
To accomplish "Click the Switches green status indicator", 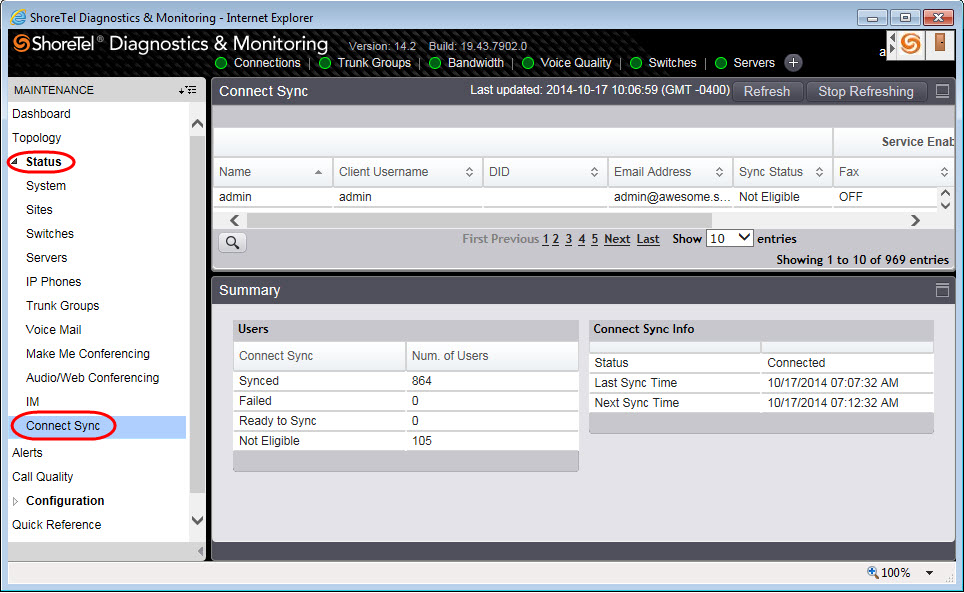I will click(x=636, y=63).
